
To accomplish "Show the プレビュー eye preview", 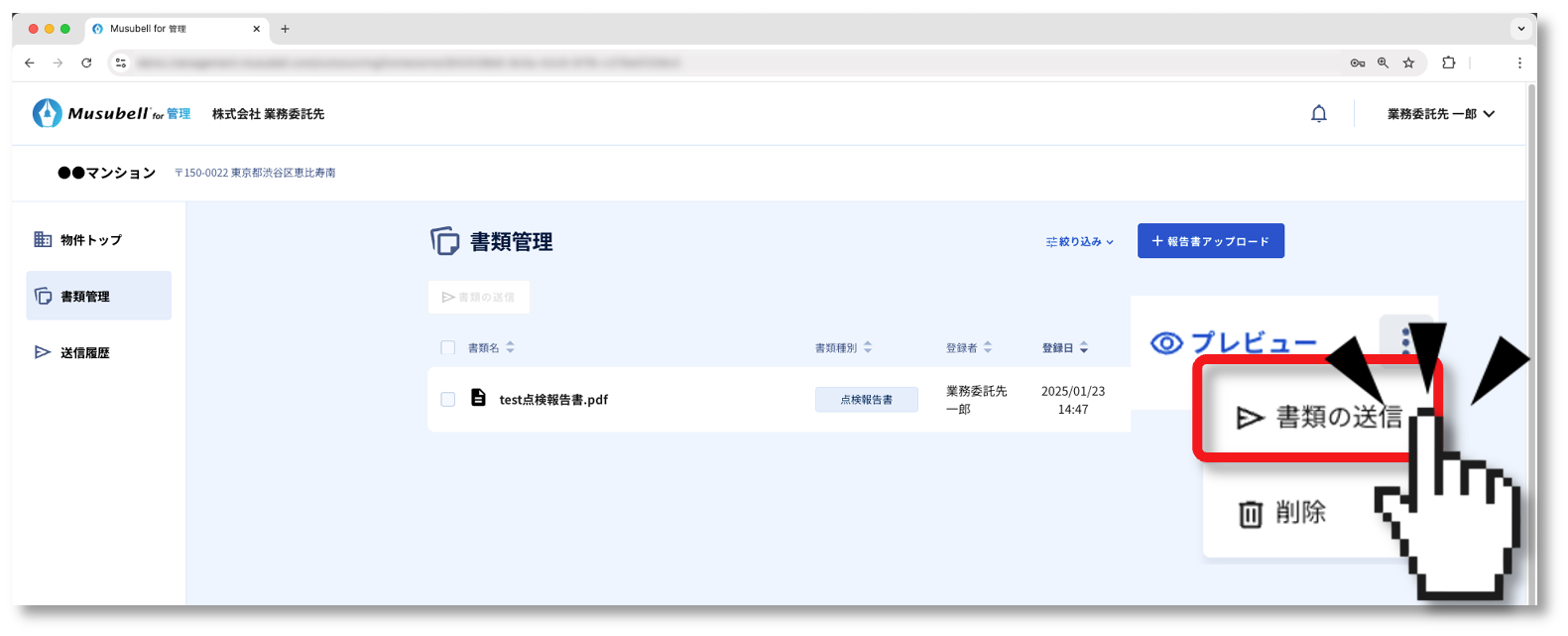I will pyautogui.click(x=1234, y=343).
